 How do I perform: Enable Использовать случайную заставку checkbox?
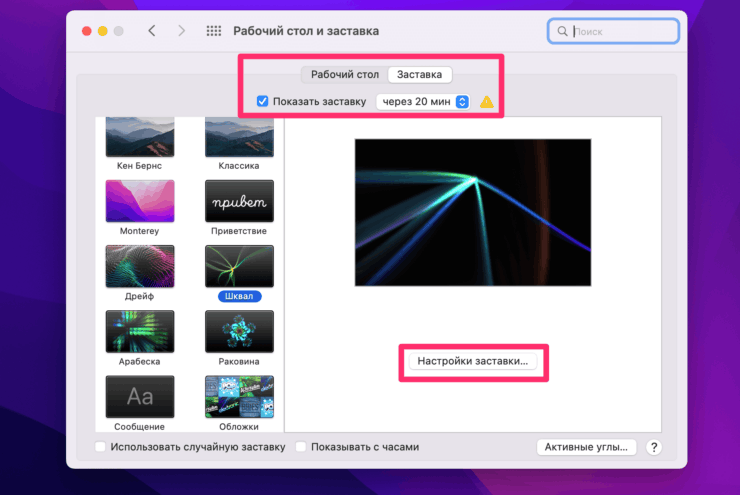tap(101, 447)
